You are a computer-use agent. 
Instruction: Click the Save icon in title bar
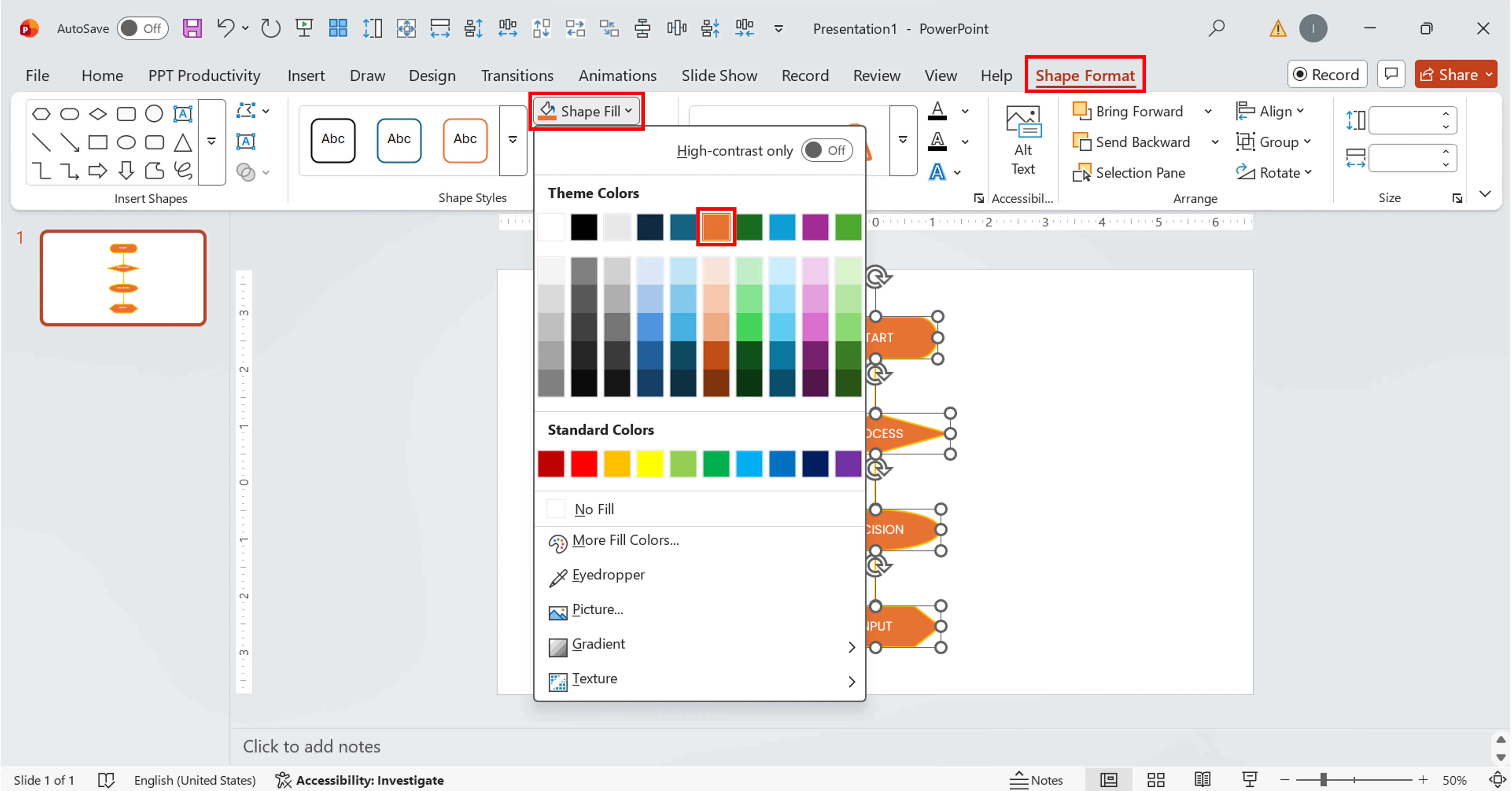(192, 28)
